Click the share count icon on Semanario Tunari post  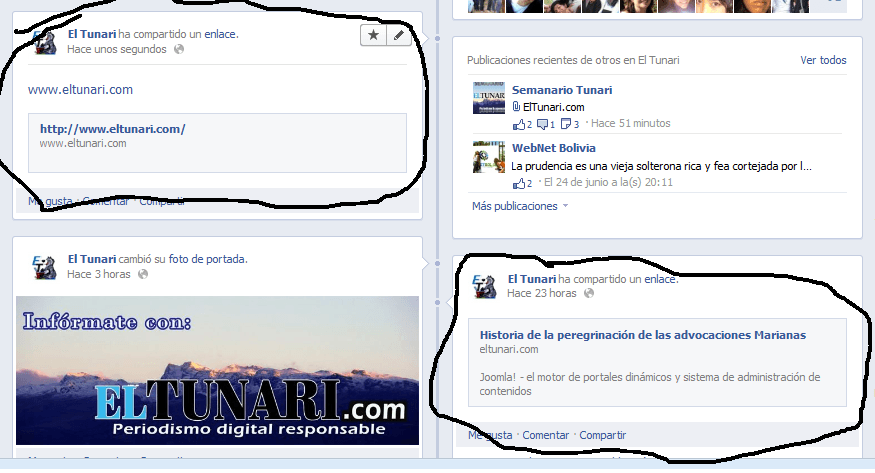coord(570,124)
